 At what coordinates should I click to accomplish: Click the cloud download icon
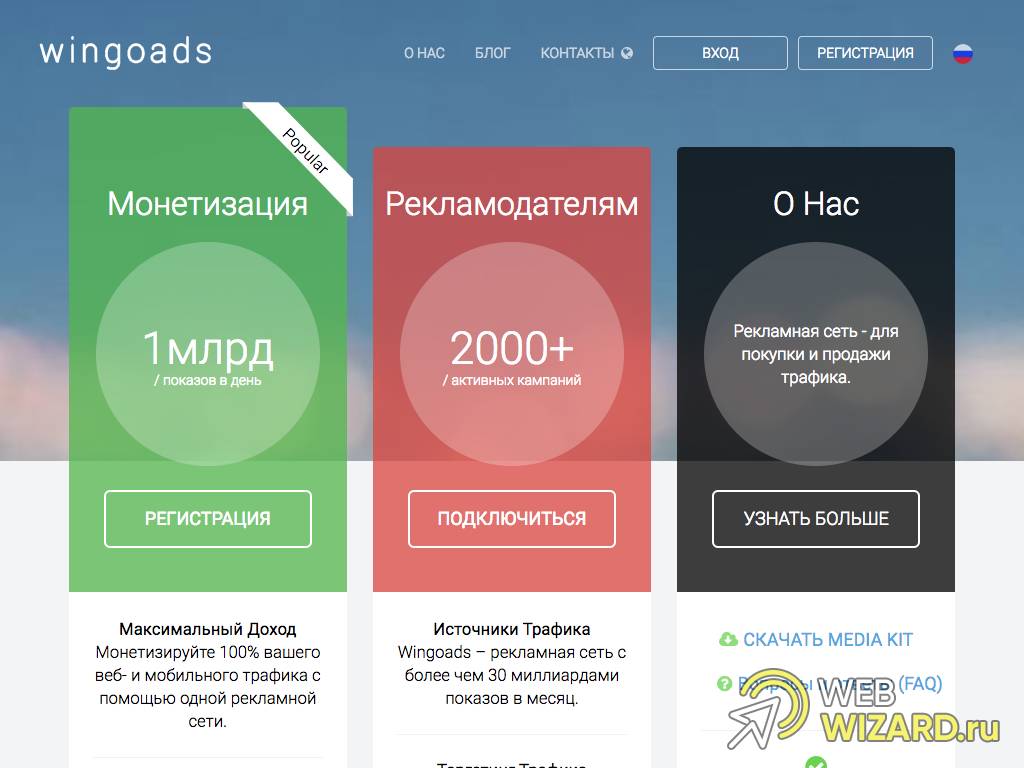(x=728, y=639)
